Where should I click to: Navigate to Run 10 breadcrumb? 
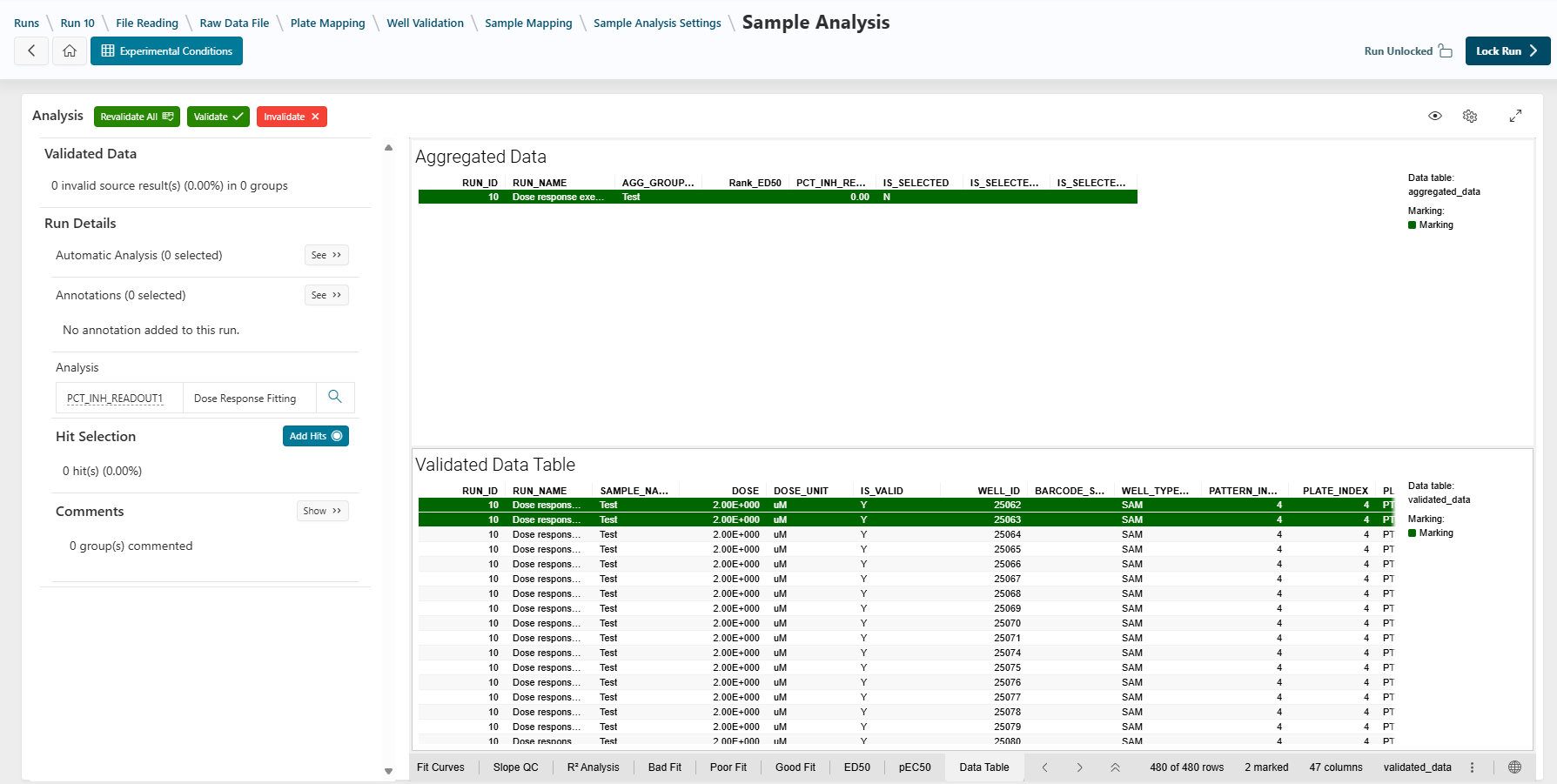click(77, 23)
